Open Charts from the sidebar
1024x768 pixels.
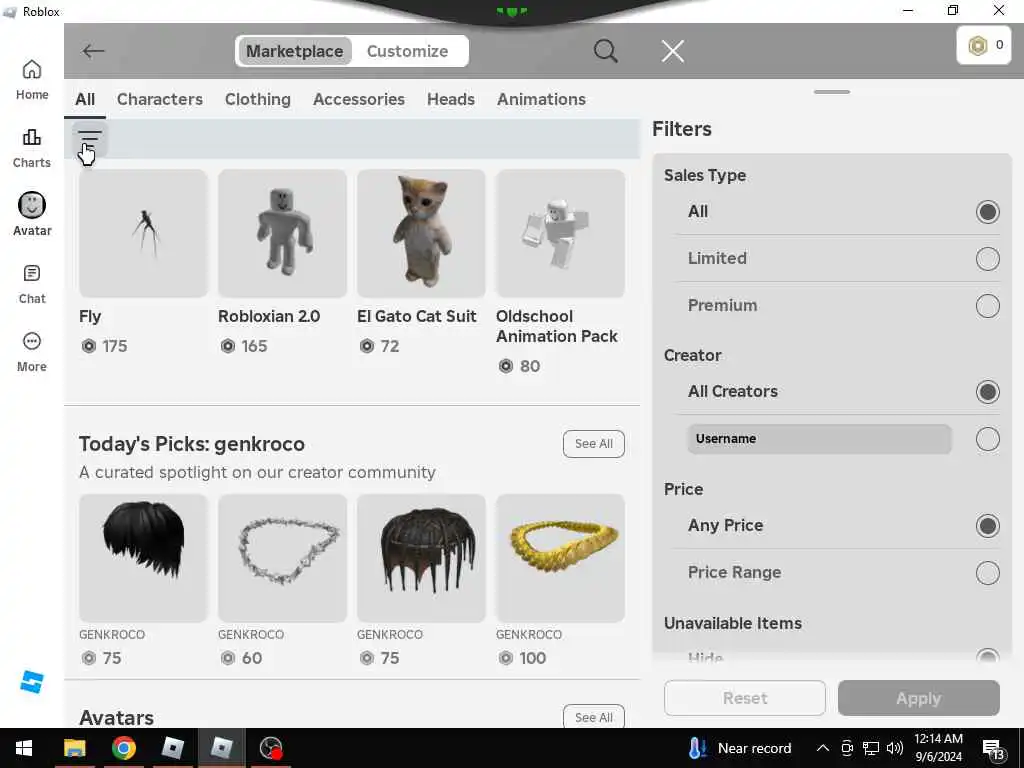pyautogui.click(x=31, y=148)
